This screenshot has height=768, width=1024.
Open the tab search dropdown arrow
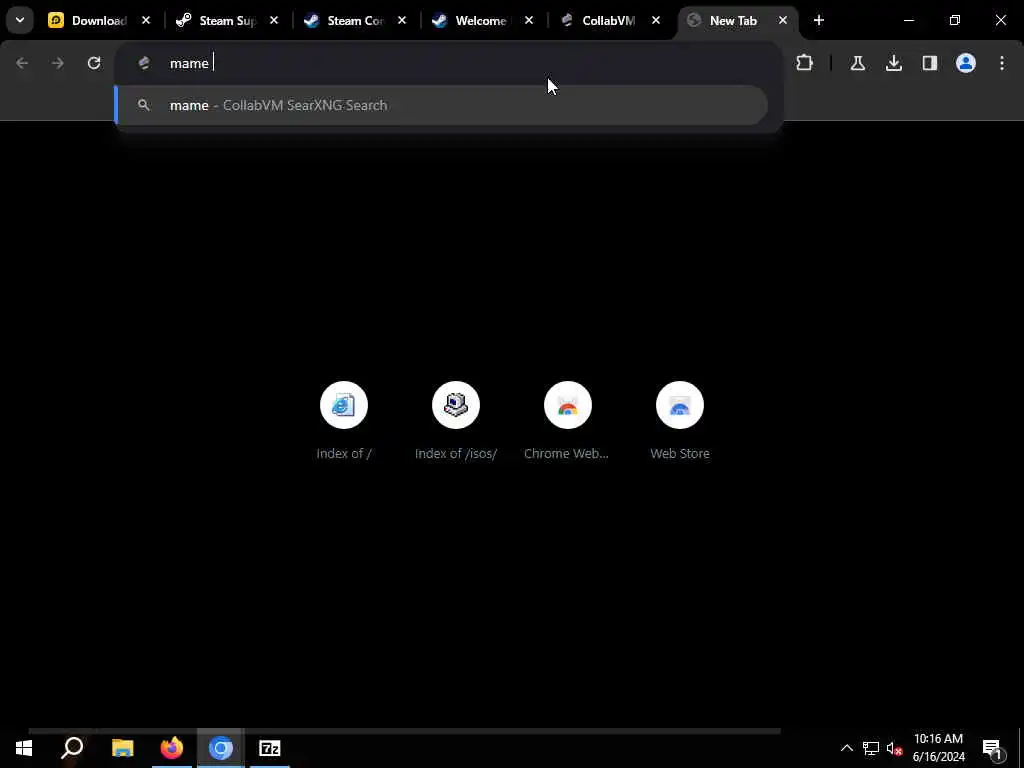(20, 20)
